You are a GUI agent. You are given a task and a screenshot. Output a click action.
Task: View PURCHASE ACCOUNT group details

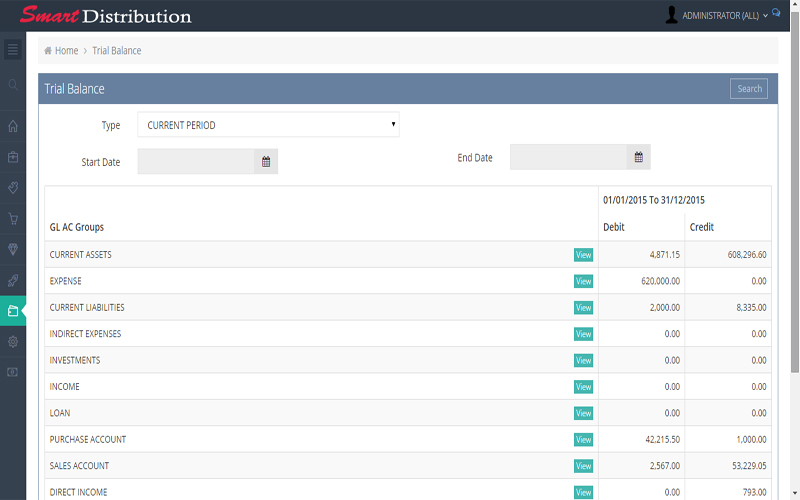583,440
